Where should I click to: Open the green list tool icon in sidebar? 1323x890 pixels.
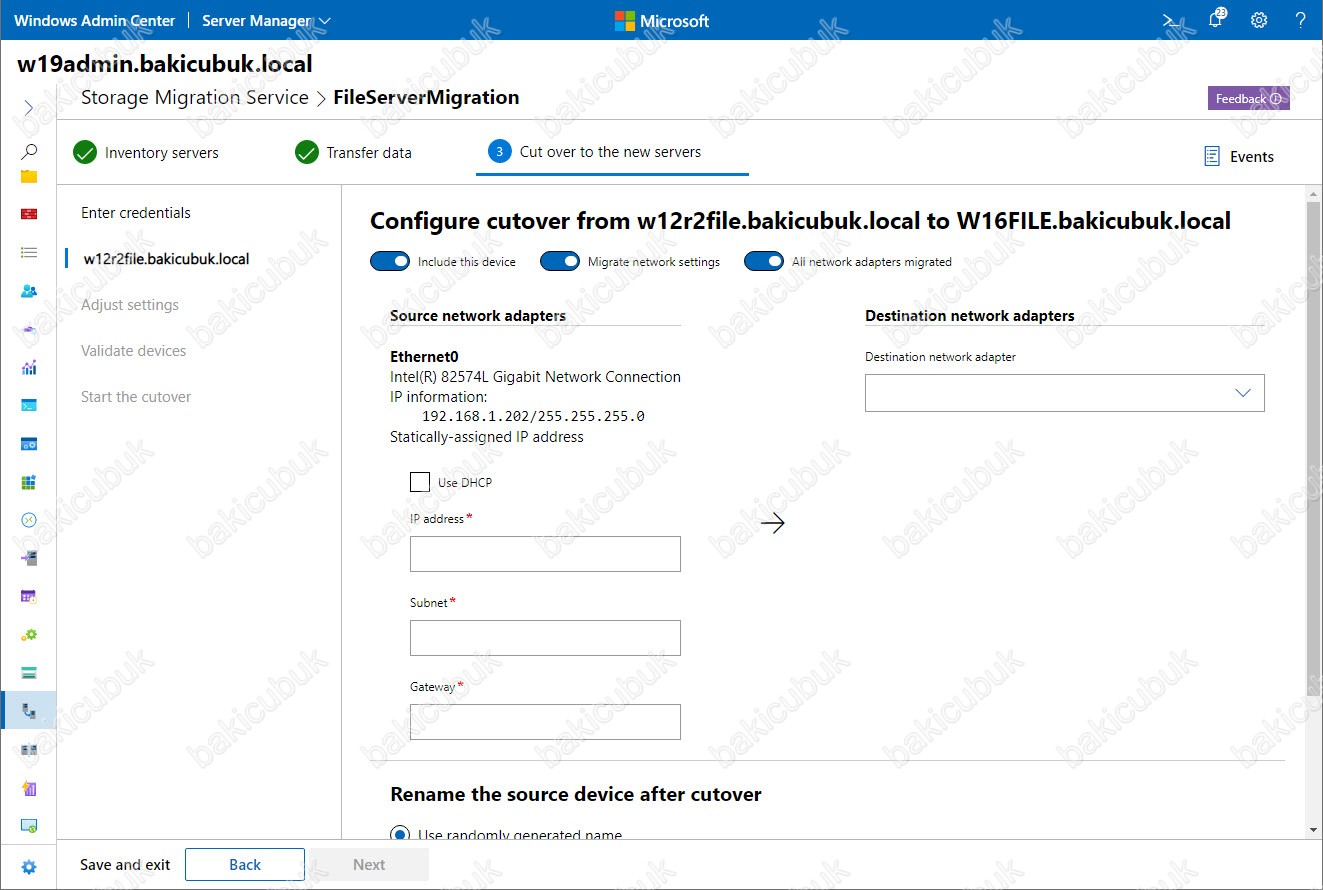pyautogui.click(x=29, y=253)
